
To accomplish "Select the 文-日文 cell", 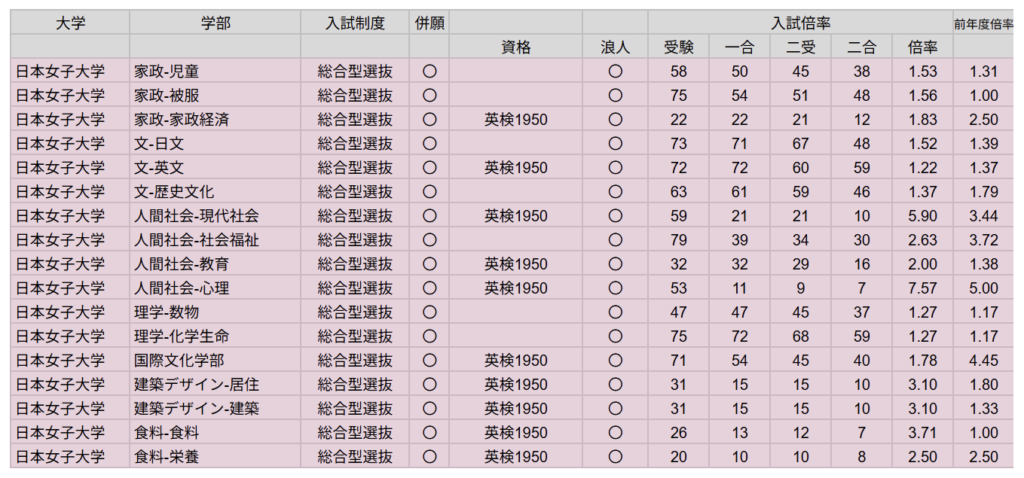I will (x=215, y=143).
